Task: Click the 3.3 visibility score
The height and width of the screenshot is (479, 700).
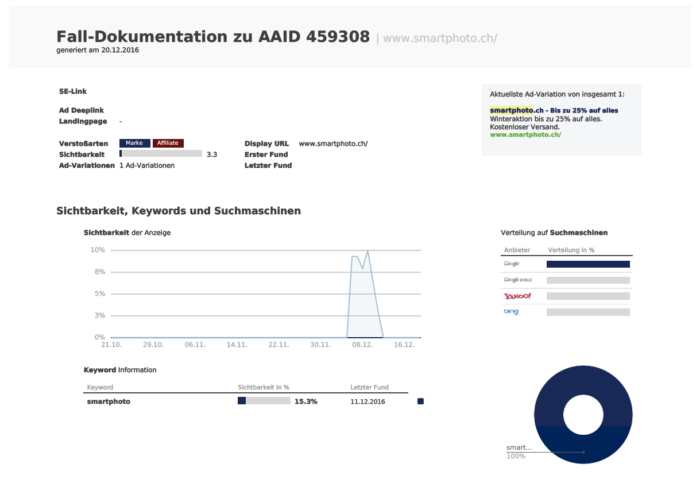Action: (212, 154)
